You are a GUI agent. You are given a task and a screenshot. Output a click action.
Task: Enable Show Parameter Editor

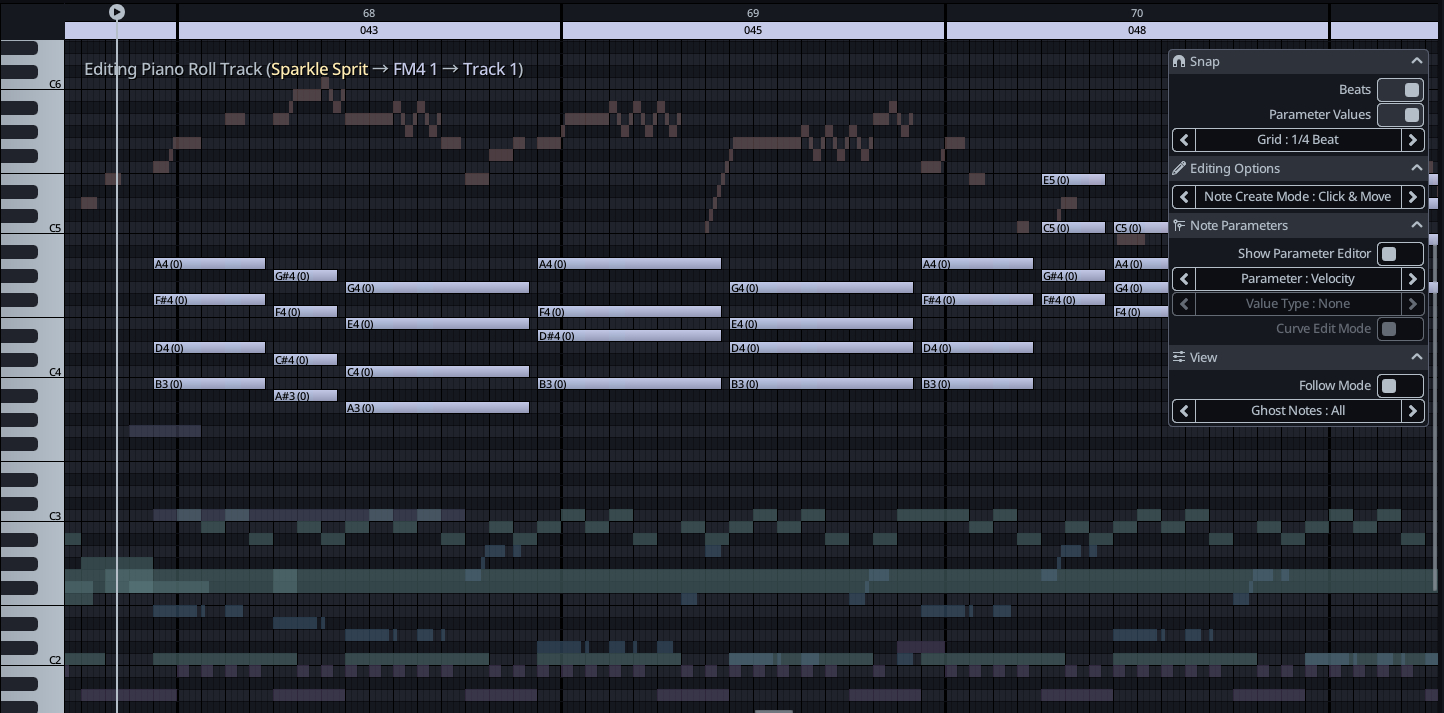[1400, 254]
